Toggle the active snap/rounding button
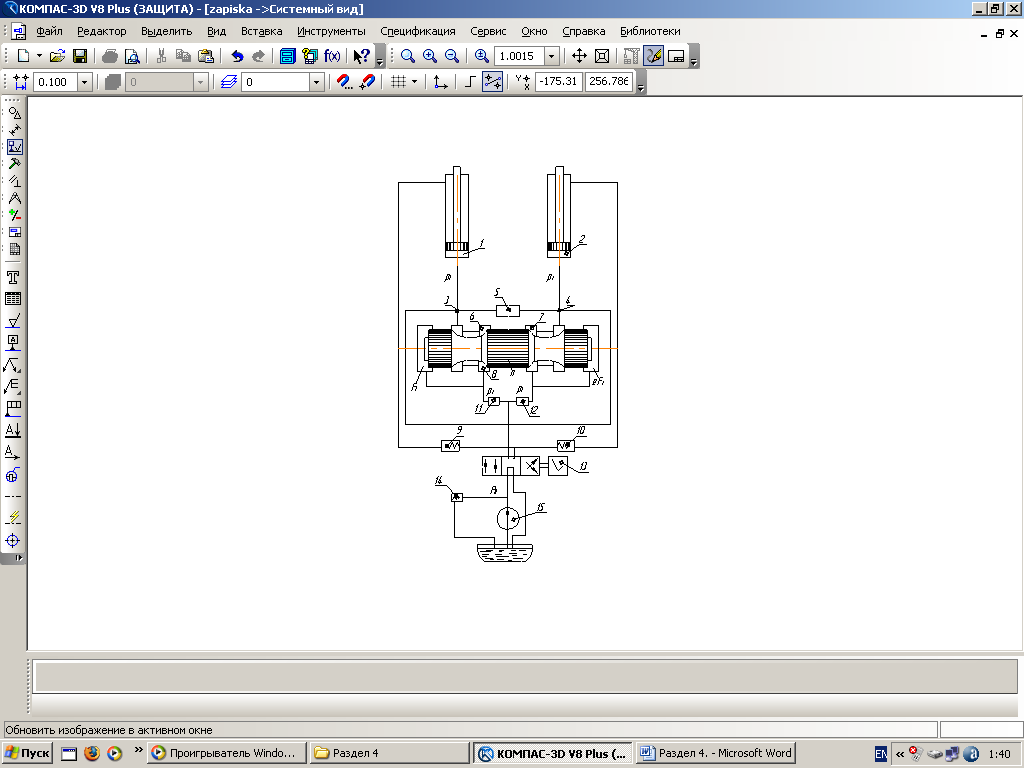1024x768 pixels. tap(492, 82)
